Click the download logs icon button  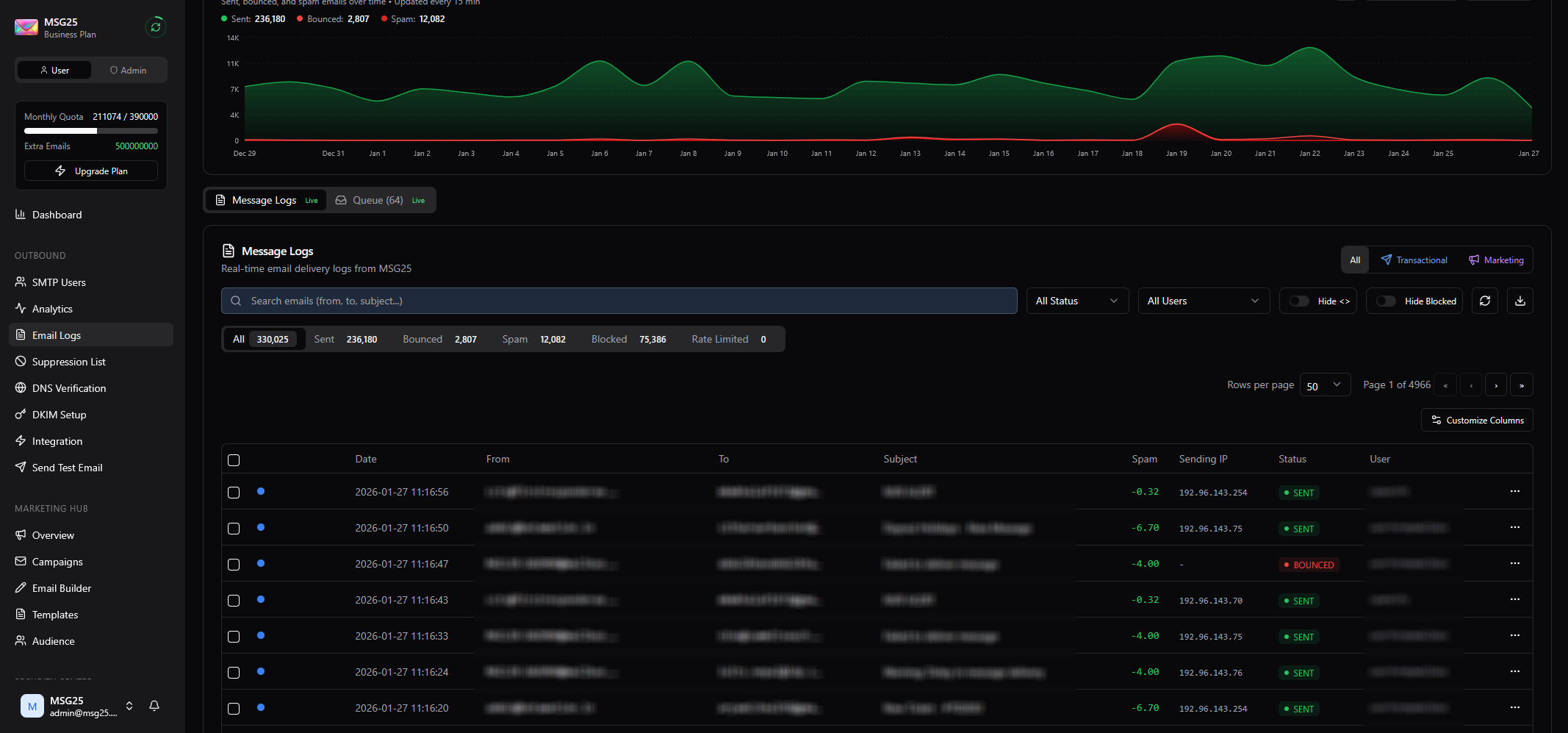point(1520,301)
